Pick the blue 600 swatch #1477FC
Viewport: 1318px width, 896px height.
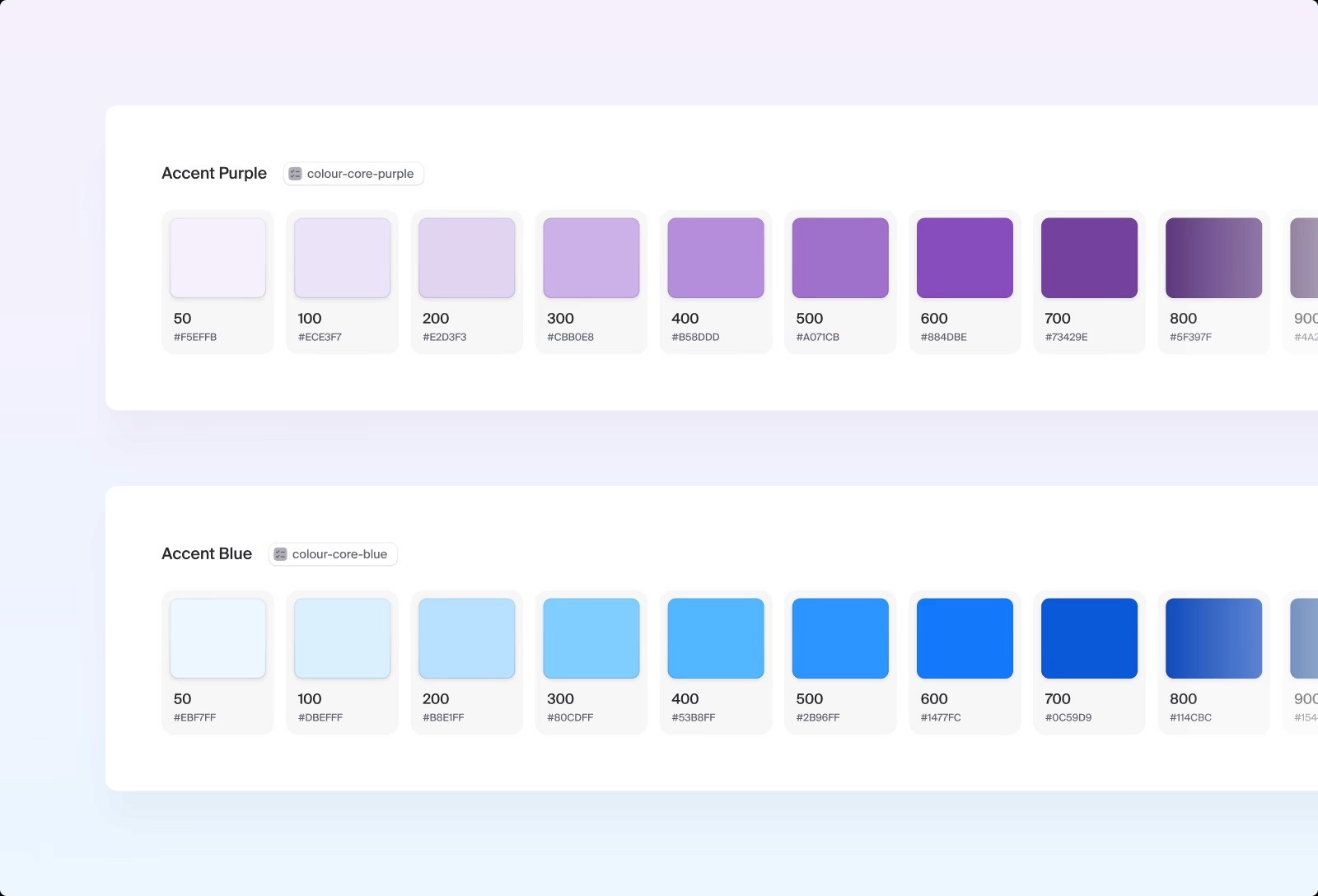click(965, 638)
